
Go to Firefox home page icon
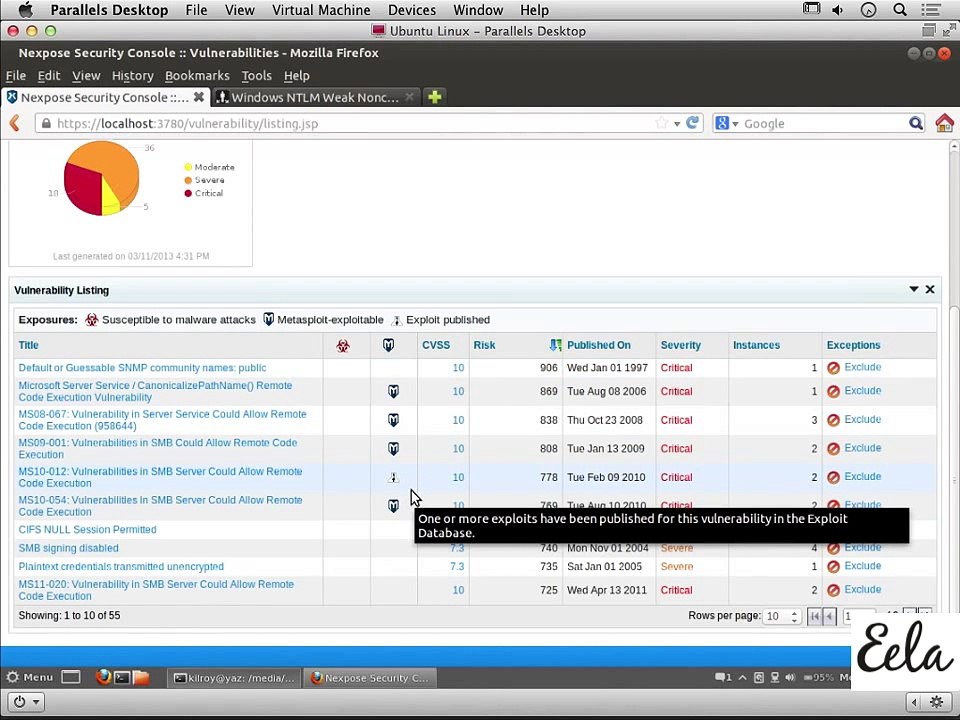click(945, 123)
